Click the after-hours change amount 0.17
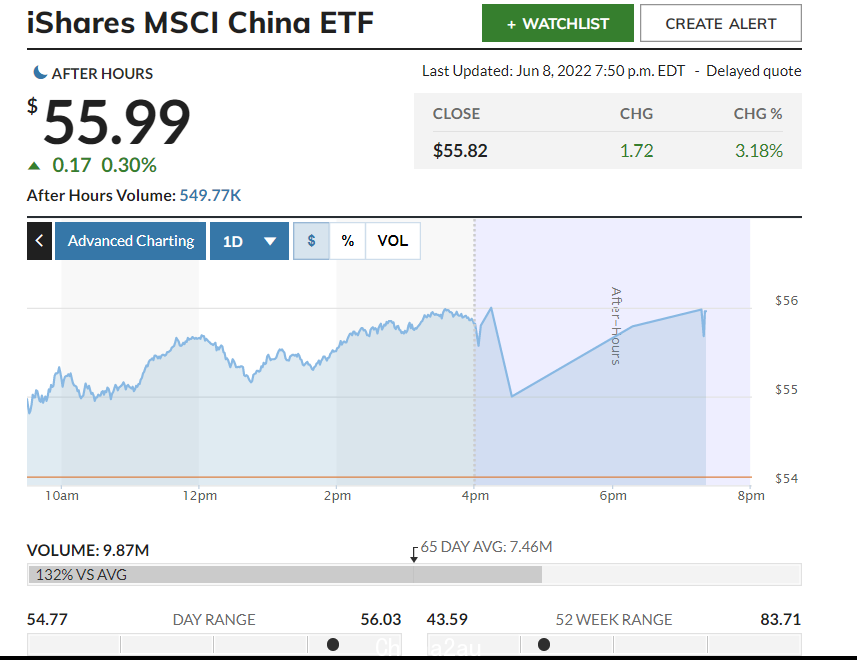857x660 pixels. coord(72,165)
